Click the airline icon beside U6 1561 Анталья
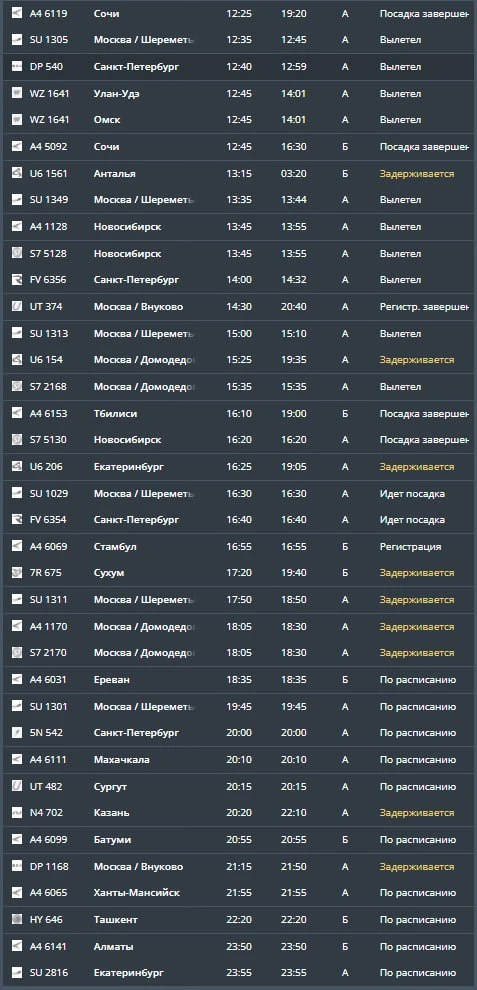 click(17, 173)
